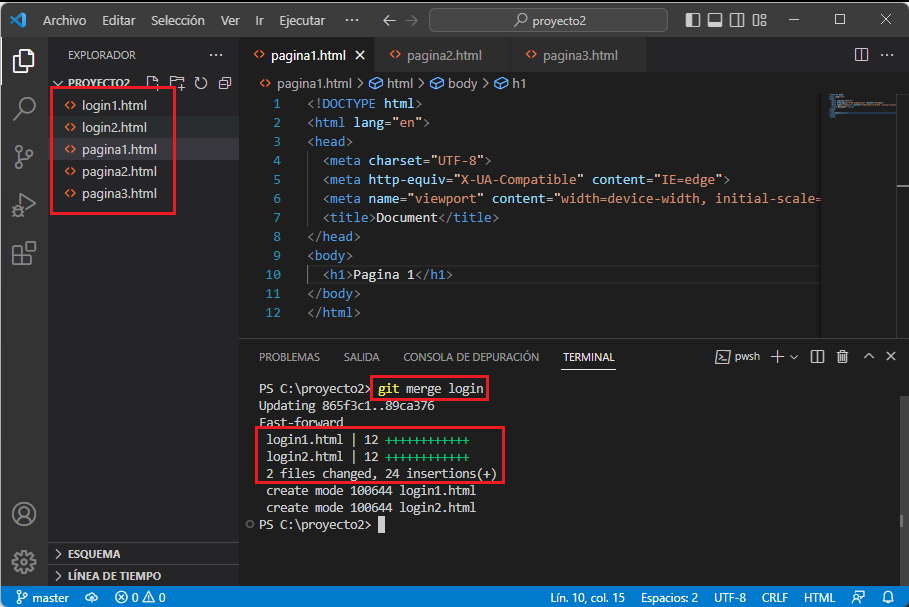The height and width of the screenshot is (607, 909).
Task: Open the Explorer view in activity bar
Action: pos(24,61)
